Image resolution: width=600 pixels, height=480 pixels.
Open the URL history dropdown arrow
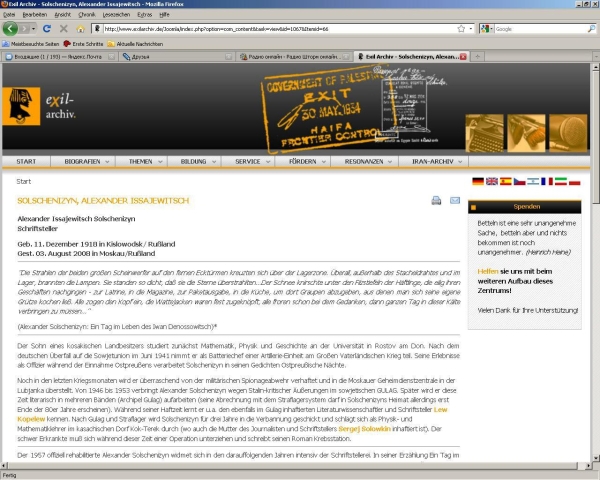coord(471,29)
